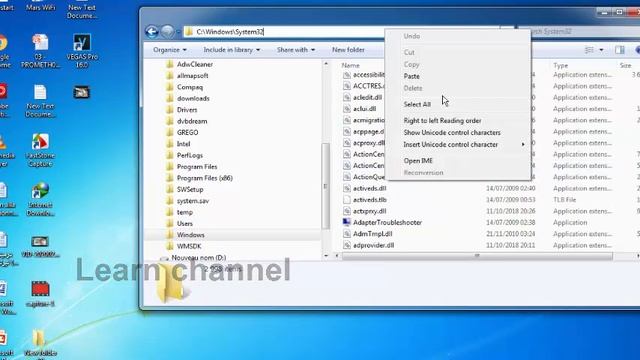This screenshot has height=360, width=640.
Task: Click the Name column header
Action: (351, 65)
